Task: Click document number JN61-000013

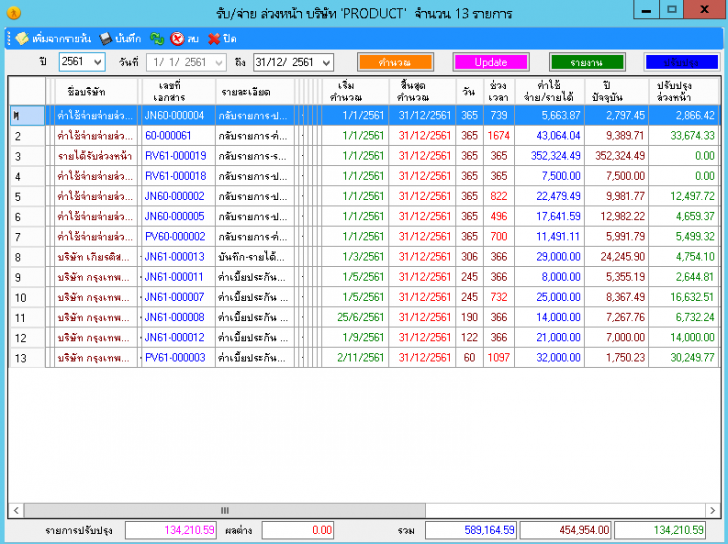Action: click(174, 257)
